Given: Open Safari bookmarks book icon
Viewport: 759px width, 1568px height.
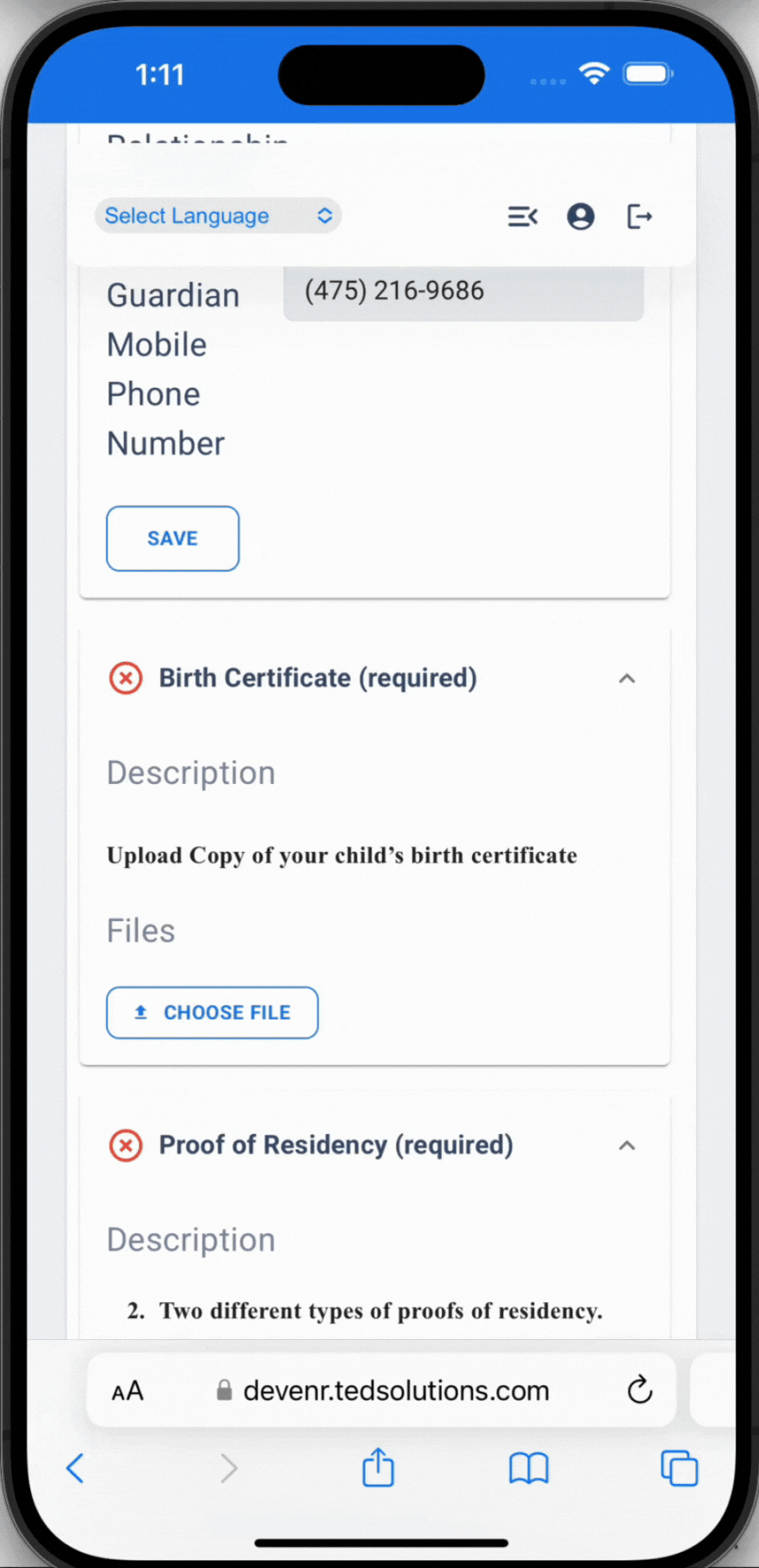Looking at the screenshot, I should click(528, 1469).
